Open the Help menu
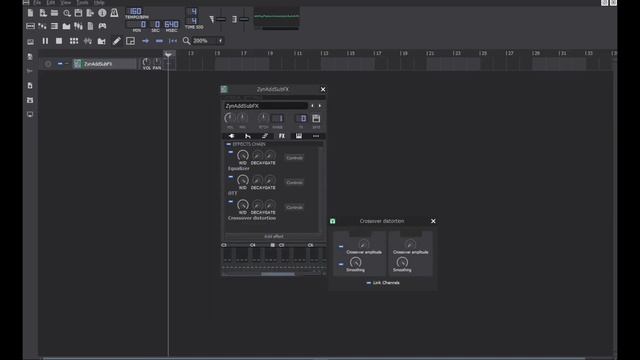The height and width of the screenshot is (360, 640). coord(99,2)
